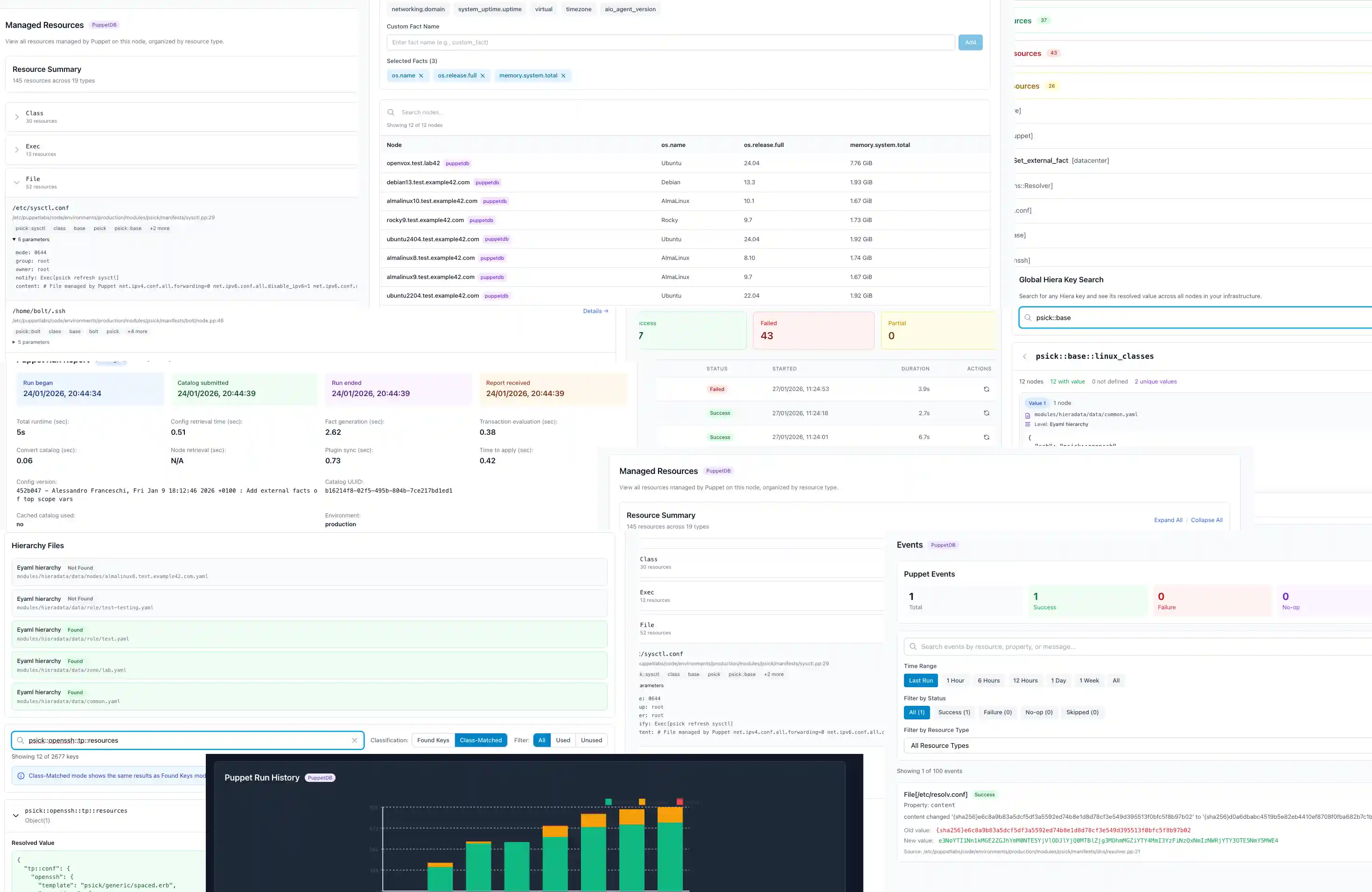Go back using chevron beside psick::base::linux_classes

[1024, 357]
